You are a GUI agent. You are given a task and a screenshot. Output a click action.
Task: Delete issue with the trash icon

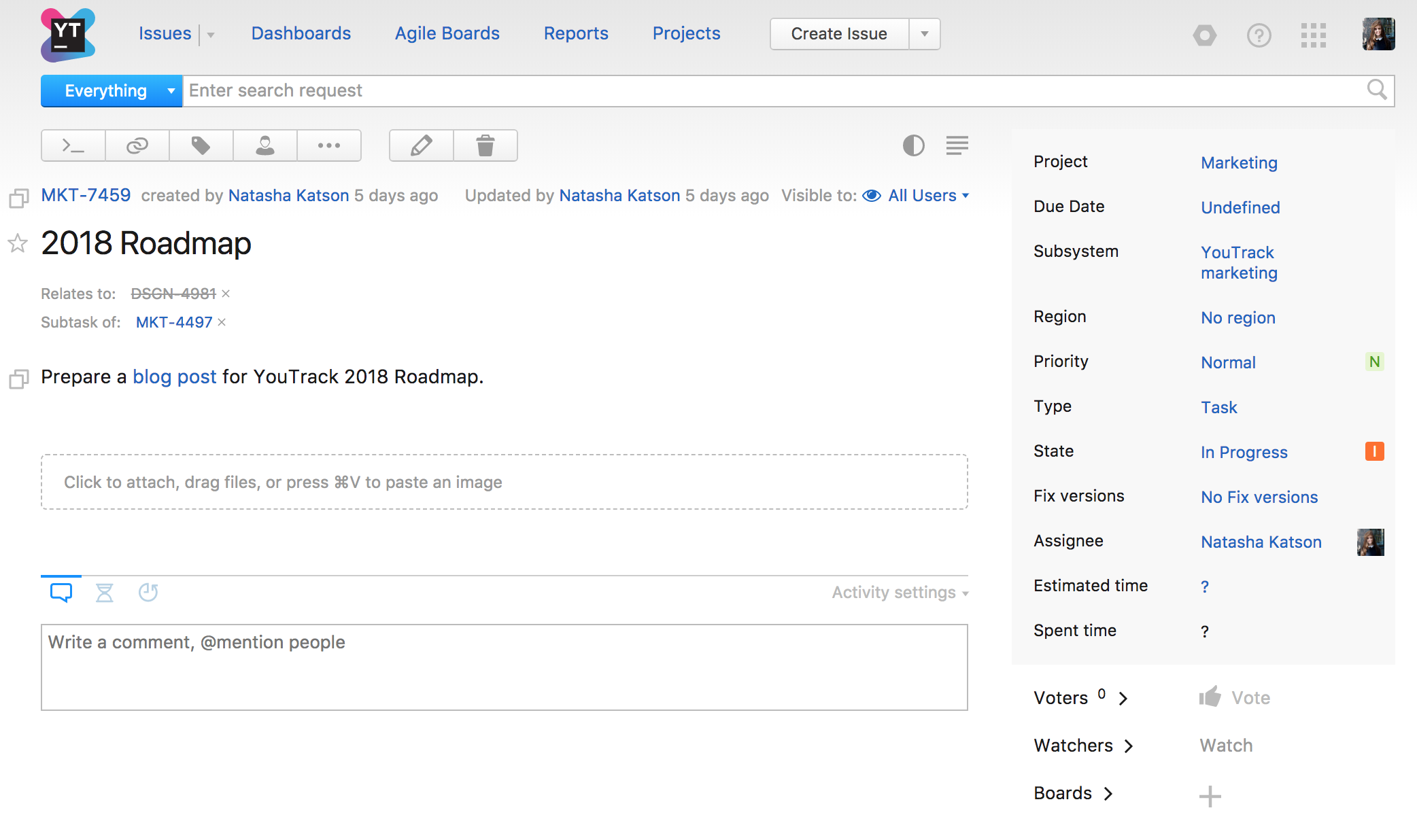485,145
